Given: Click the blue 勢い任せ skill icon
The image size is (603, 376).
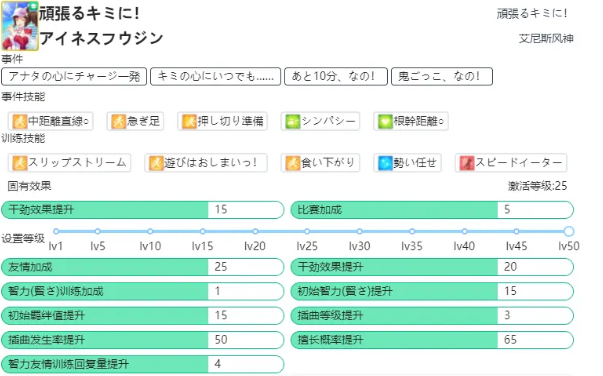Looking at the screenshot, I should point(385,163).
